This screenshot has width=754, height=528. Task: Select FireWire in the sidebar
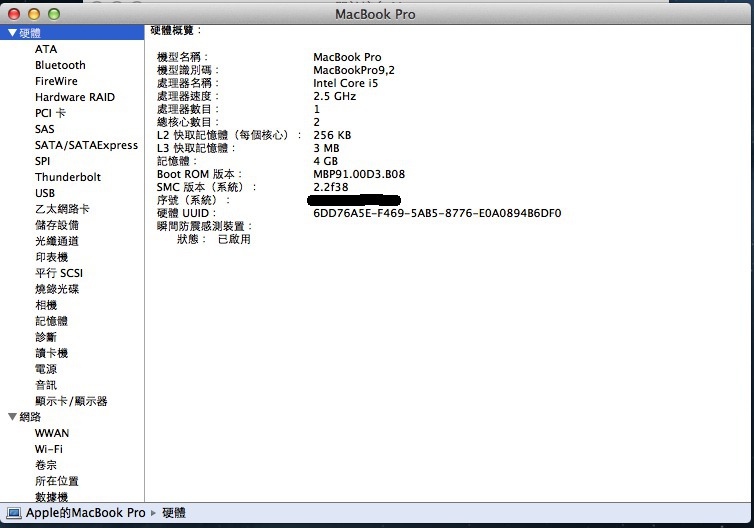pos(56,81)
